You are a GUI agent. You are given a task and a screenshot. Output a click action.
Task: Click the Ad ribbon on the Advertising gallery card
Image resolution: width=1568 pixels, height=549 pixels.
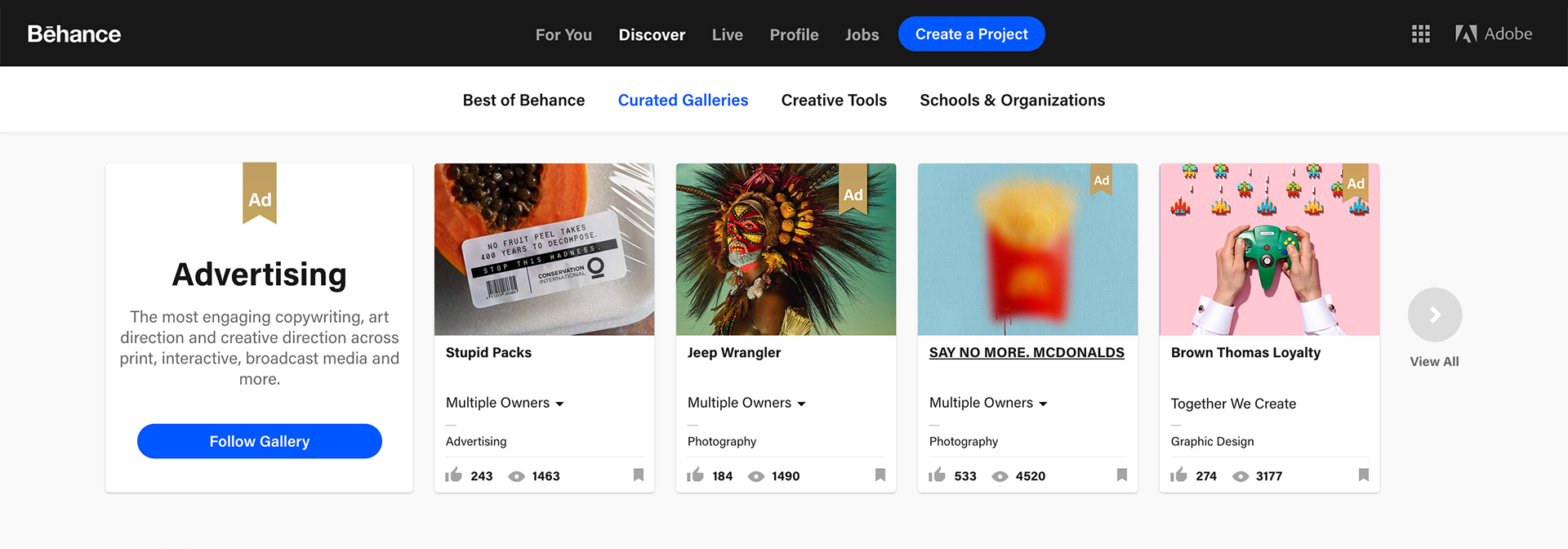(260, 194)
